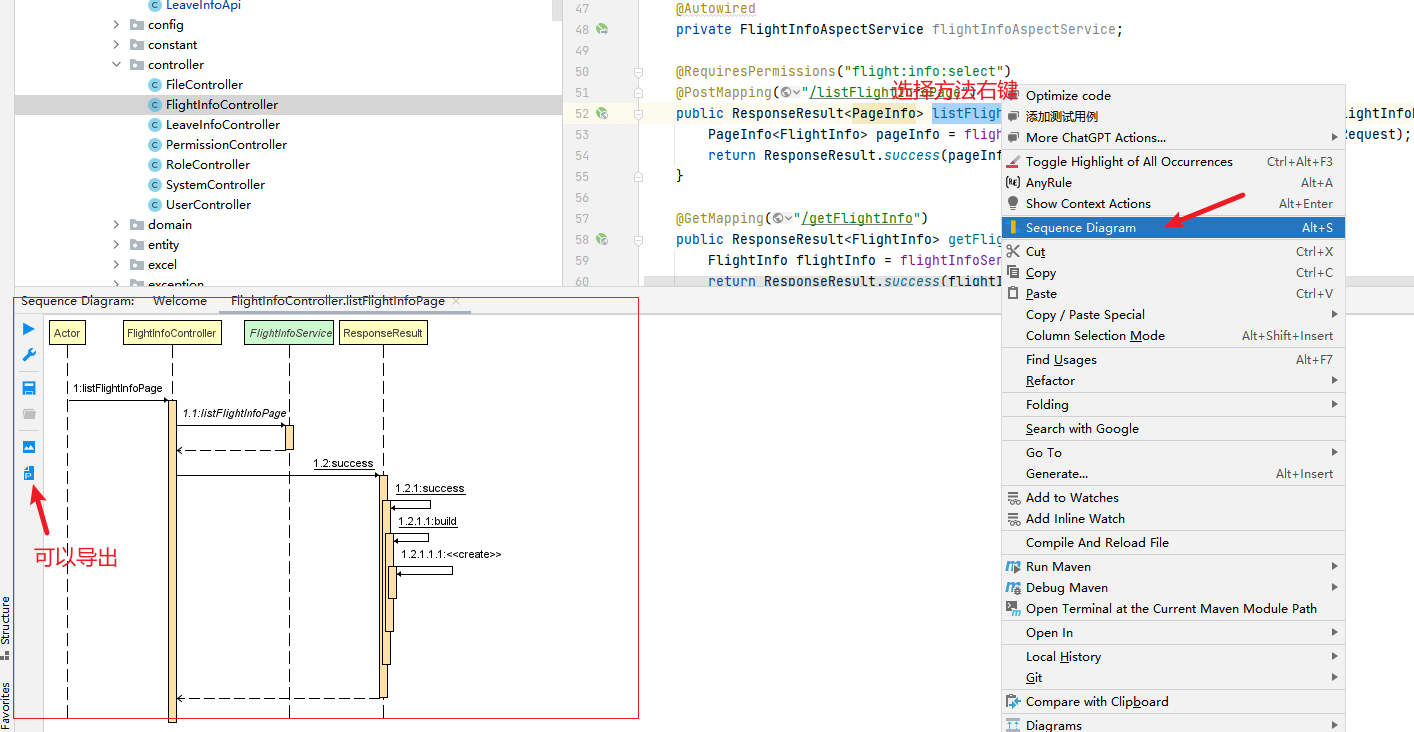Toggle fold marker at line 50 gutter
1414x732 pixels.
click(x=638, y=72)
